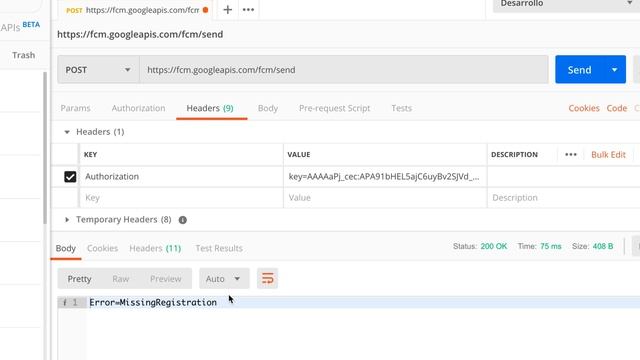This screenshot has height=360, width=640.
Task: Open a new request tab with plus icon
Action: [227, 9]
